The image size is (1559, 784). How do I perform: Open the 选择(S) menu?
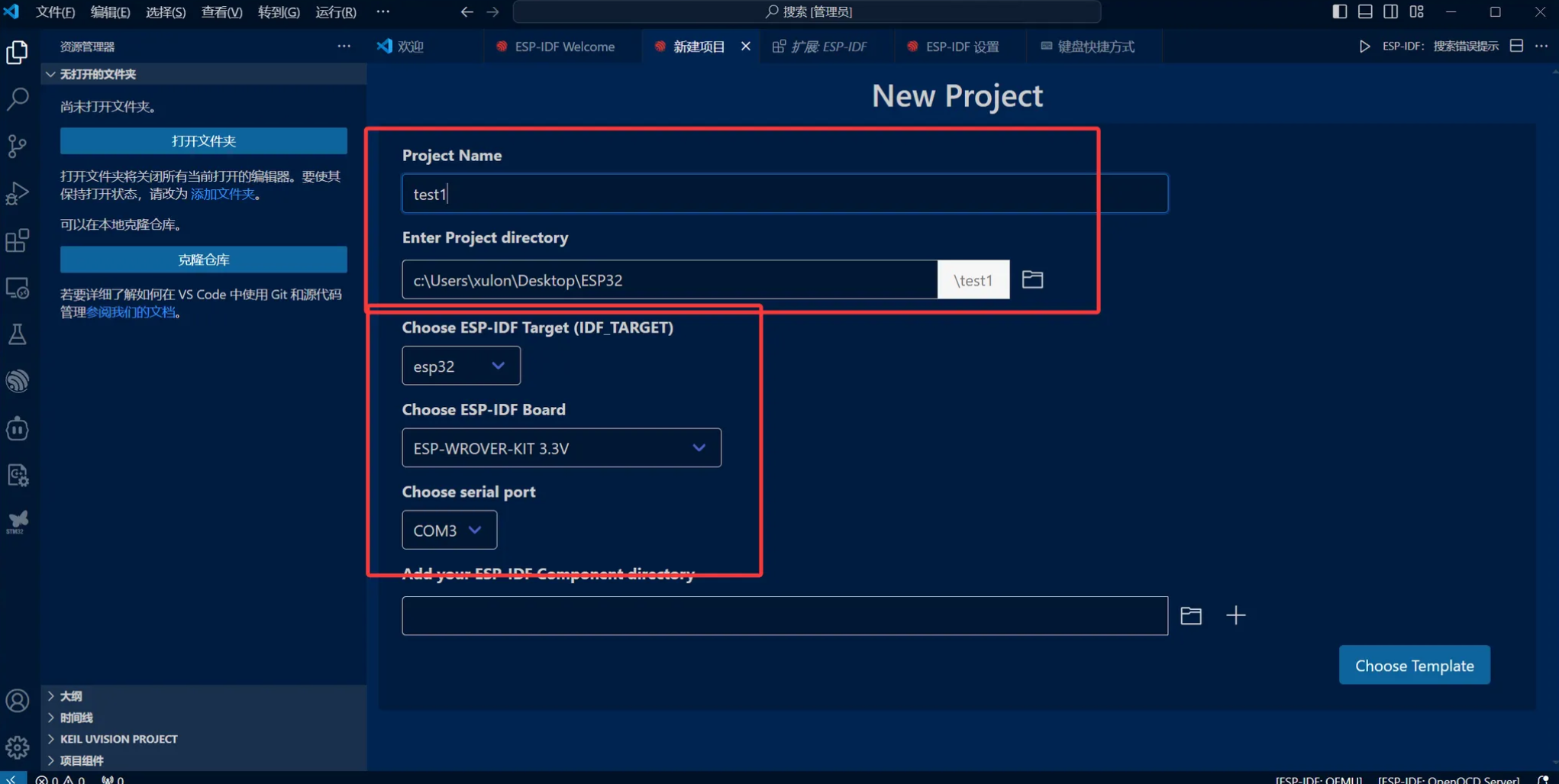click(166, 11)
